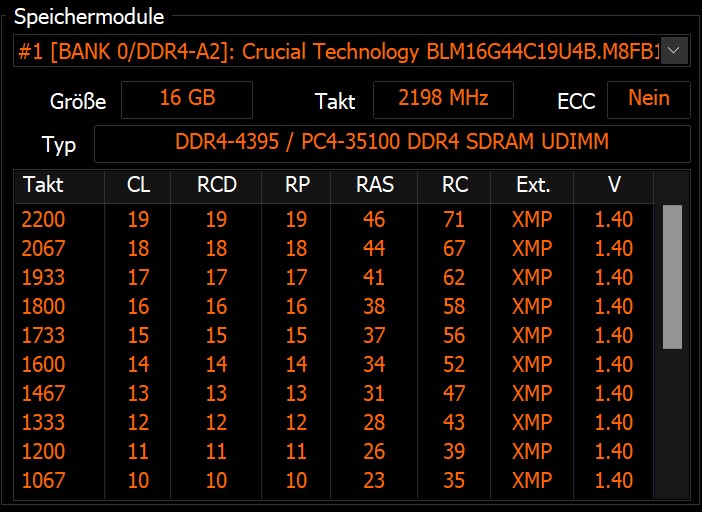The height and width of the screenshot is (512, 702).
Task: Click RAS value 44 in the table
Action: point(374,248)
